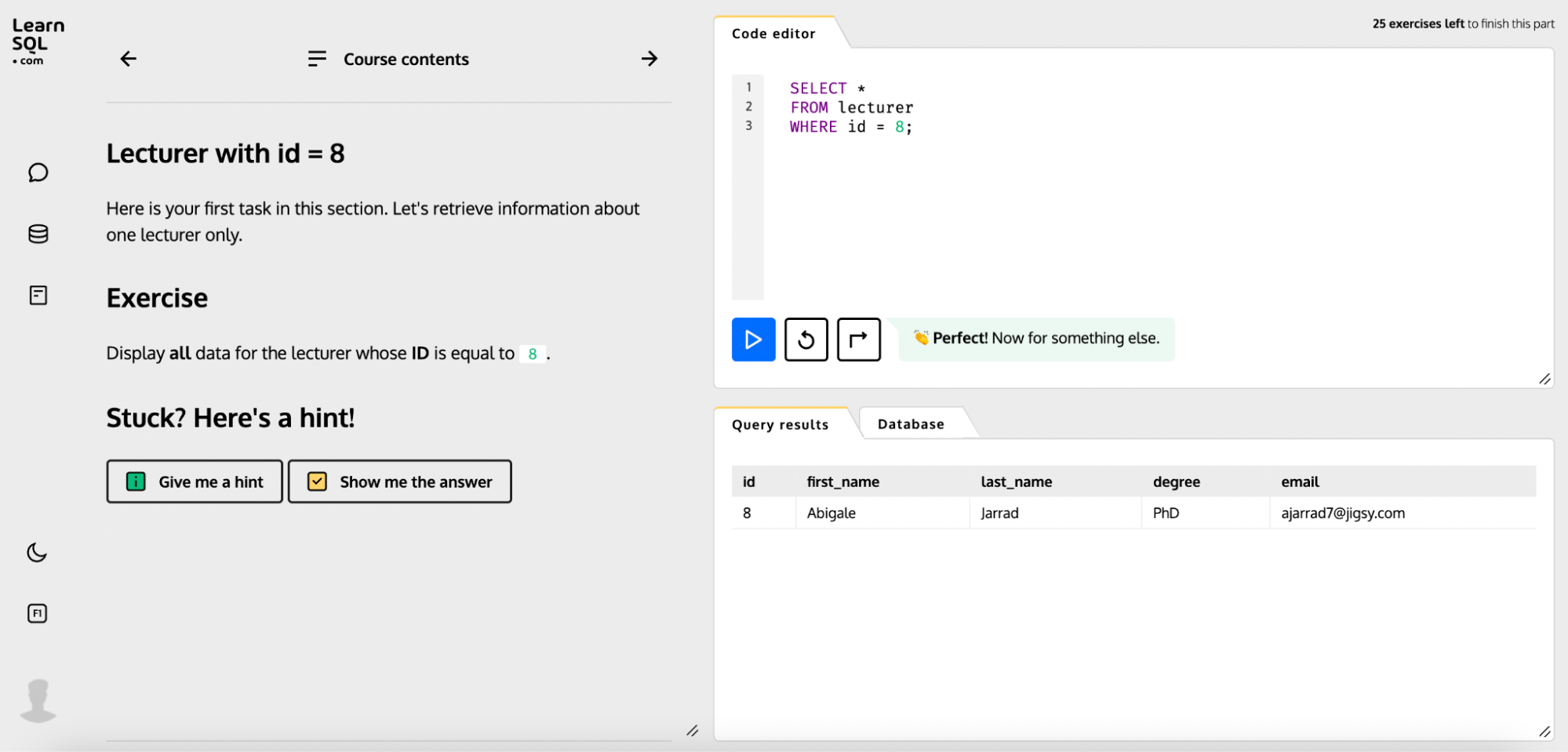This screenshot has width=1568, height=752.
Task: Click the id column header
Action: (x=749, y=481)
